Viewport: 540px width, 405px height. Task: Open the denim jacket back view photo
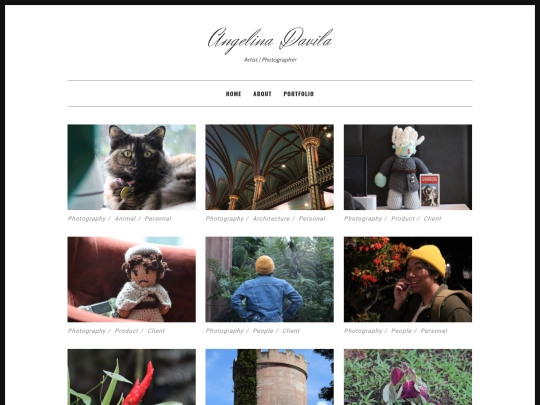(270, 279)
